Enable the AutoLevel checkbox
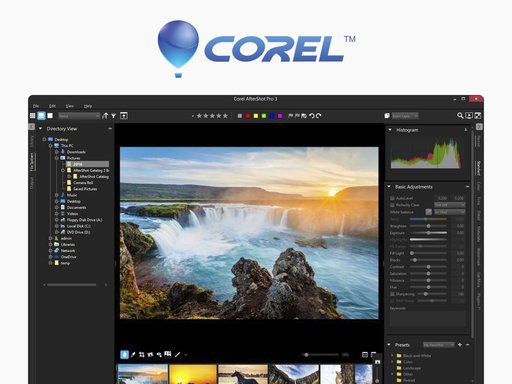 tap(392, 198)
